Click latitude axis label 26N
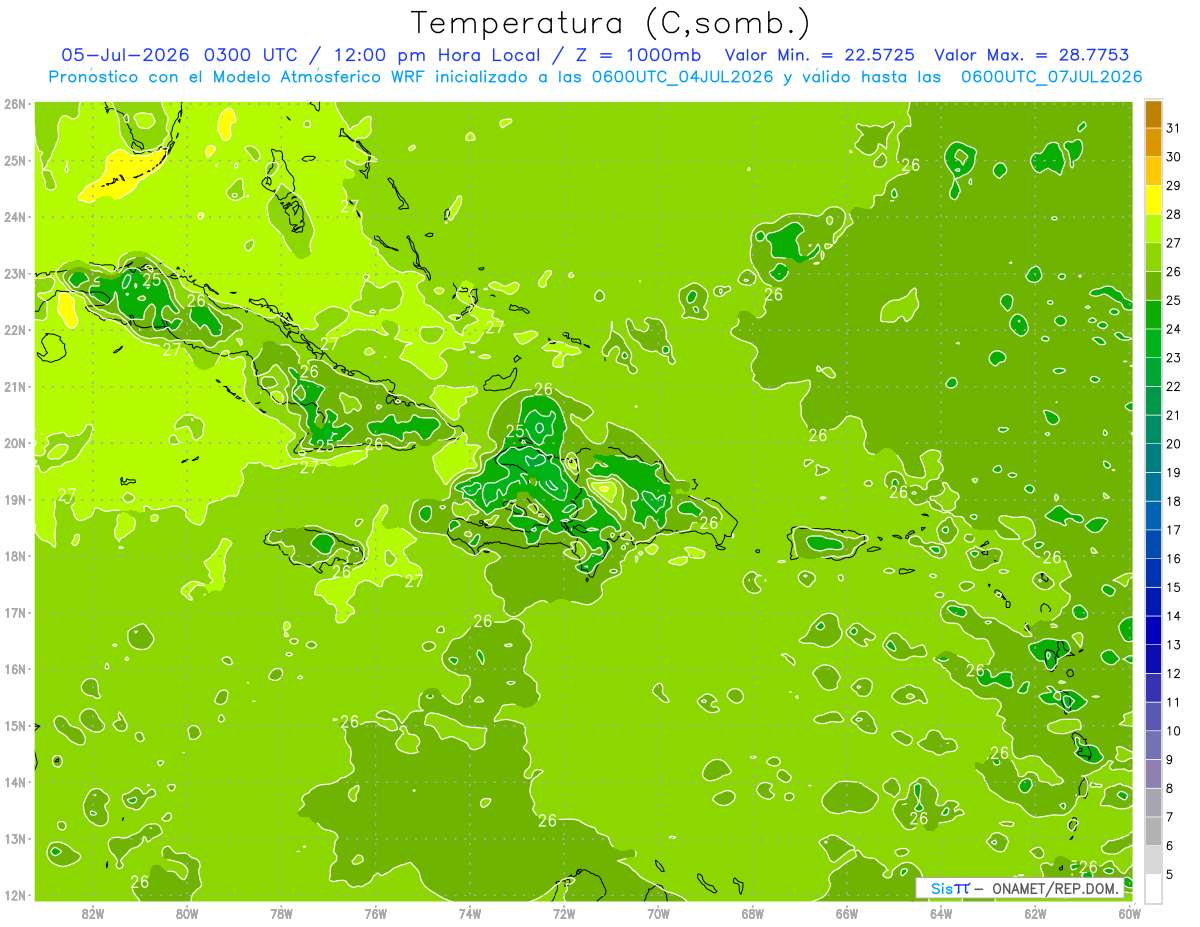1200x927 pixels. pyautogui.click(x=15, y=104)
